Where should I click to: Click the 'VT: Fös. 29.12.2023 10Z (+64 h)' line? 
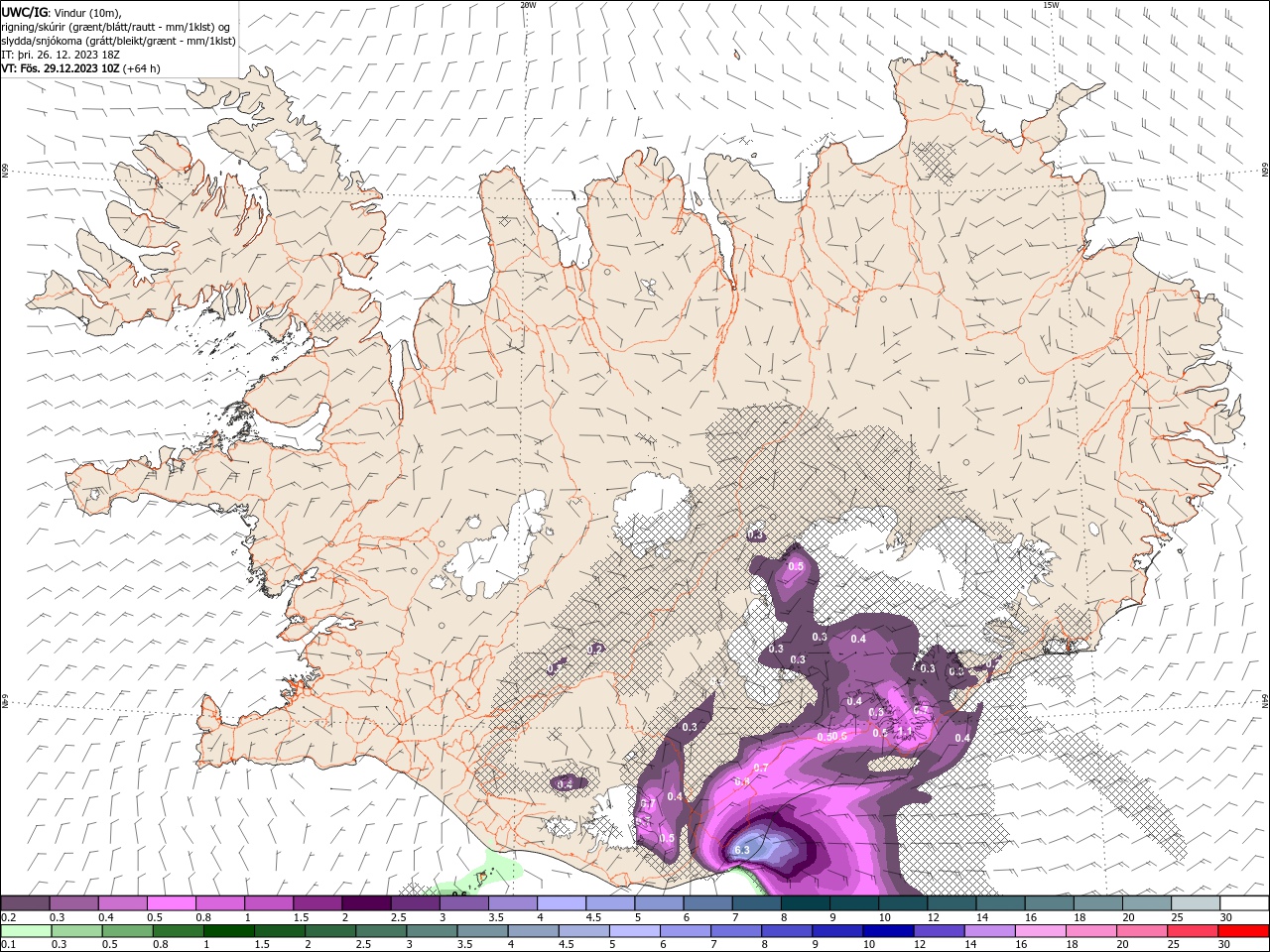pos(81,68)
